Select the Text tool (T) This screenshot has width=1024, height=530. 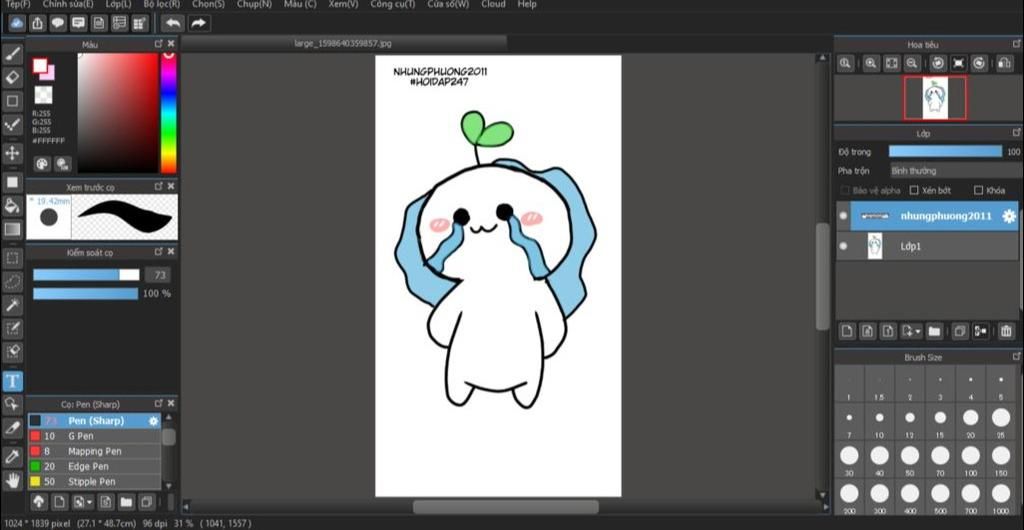pos(12,381)
